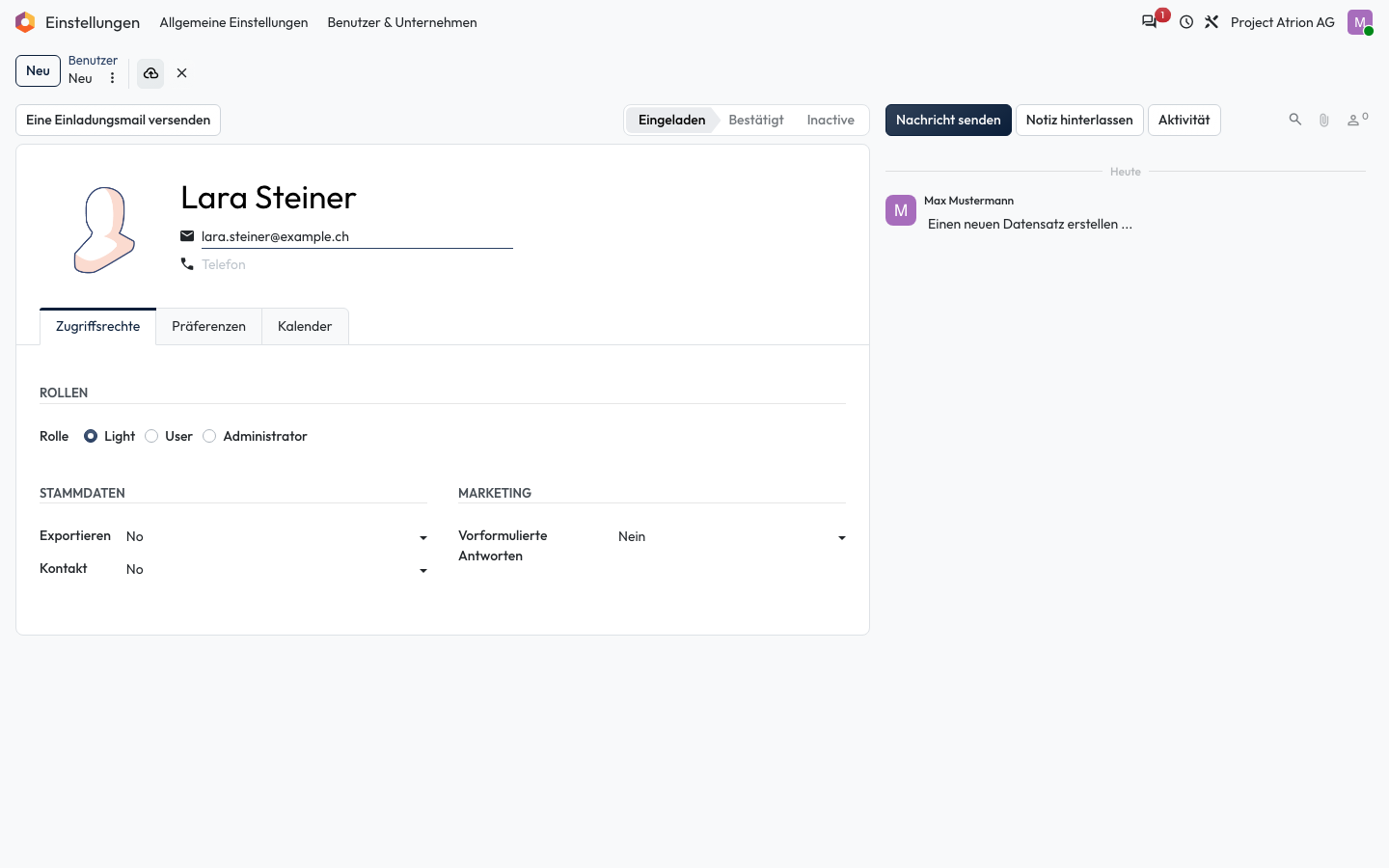Viewport: 1389px width, 868px height.
Task: Click the email envelope icon
Action: tap(187, 236)
